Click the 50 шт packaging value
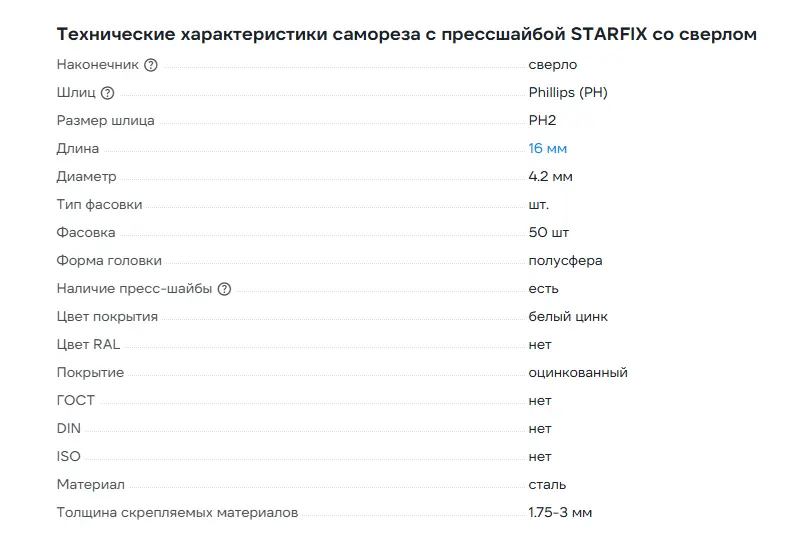Screen dimensions: 798x551 [x=548, y=233]
